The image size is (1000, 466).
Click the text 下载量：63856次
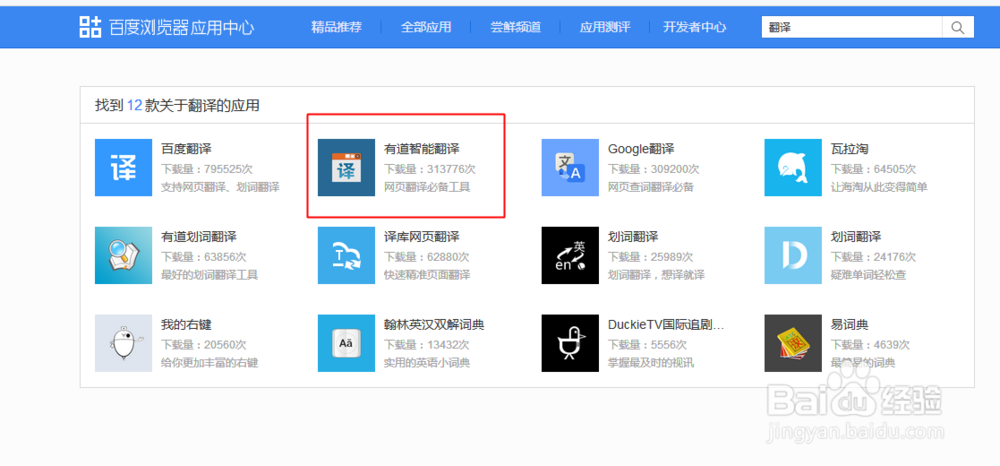click(203, 257)
